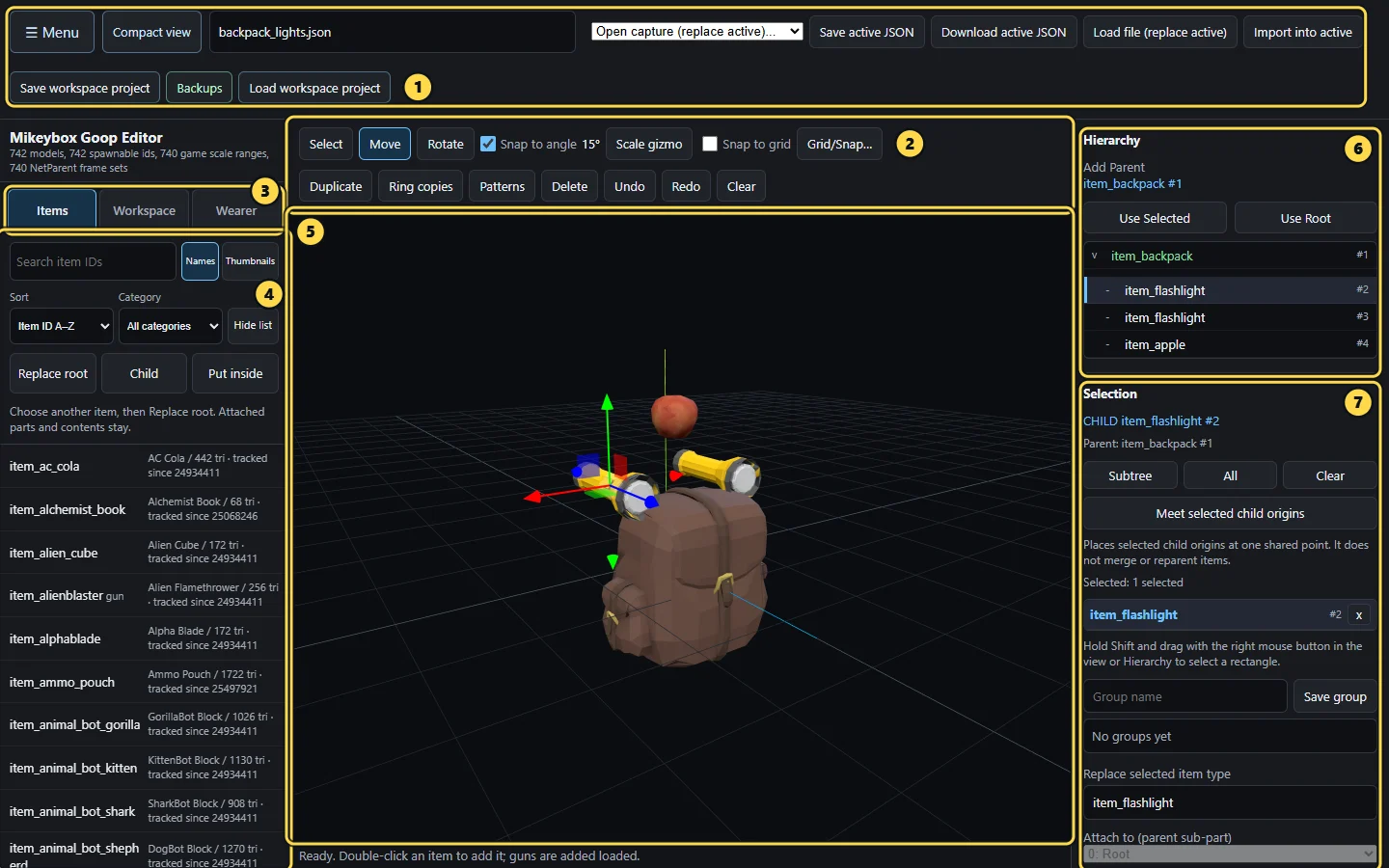Click item_ac_cola in the item list
The image size is (1389, 868).
click(x=143, y=466)
